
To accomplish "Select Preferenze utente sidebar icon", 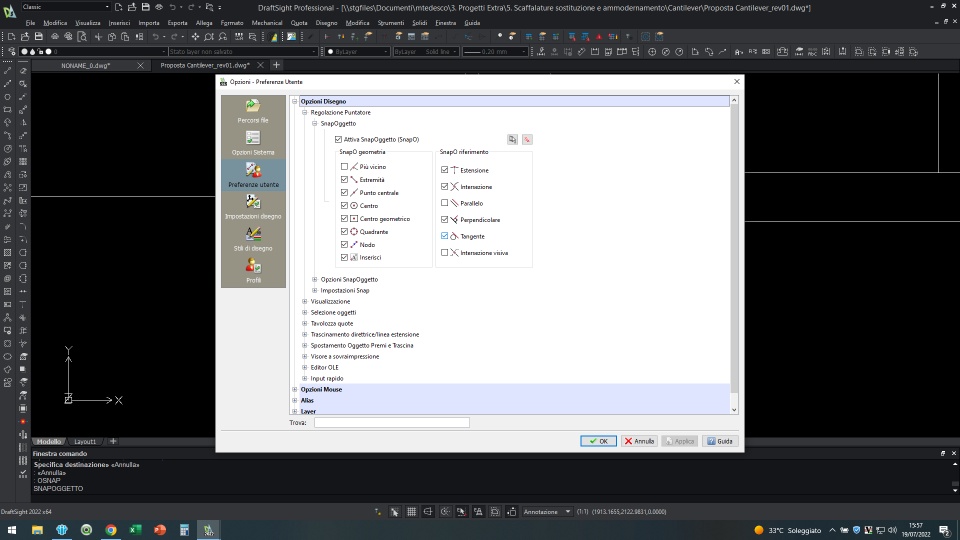I will click(x=253, y=175).
